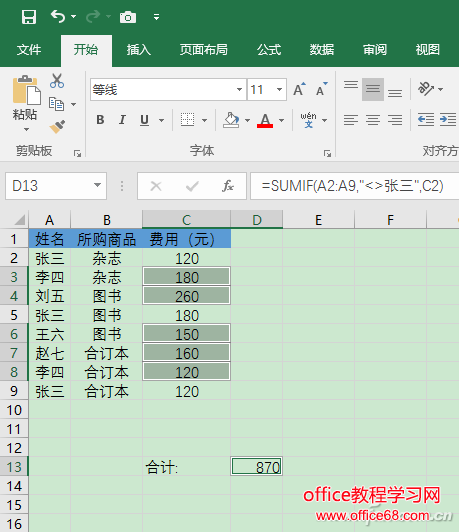This screenshot has height=532, width=459.
Task: Click the camera screenshot icon
Action: click(x=128, y=17)
